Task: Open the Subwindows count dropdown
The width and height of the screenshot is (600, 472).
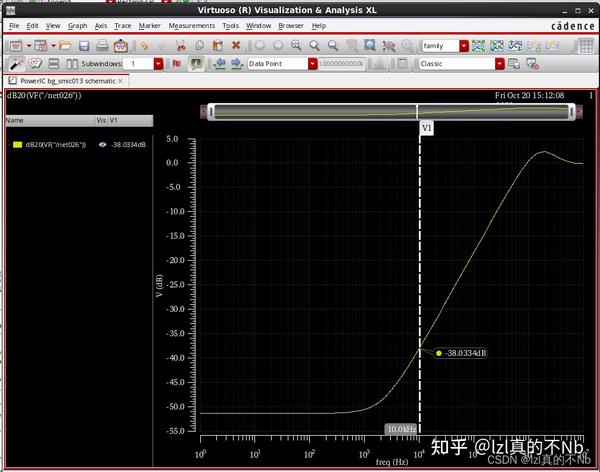Action: 158,64
